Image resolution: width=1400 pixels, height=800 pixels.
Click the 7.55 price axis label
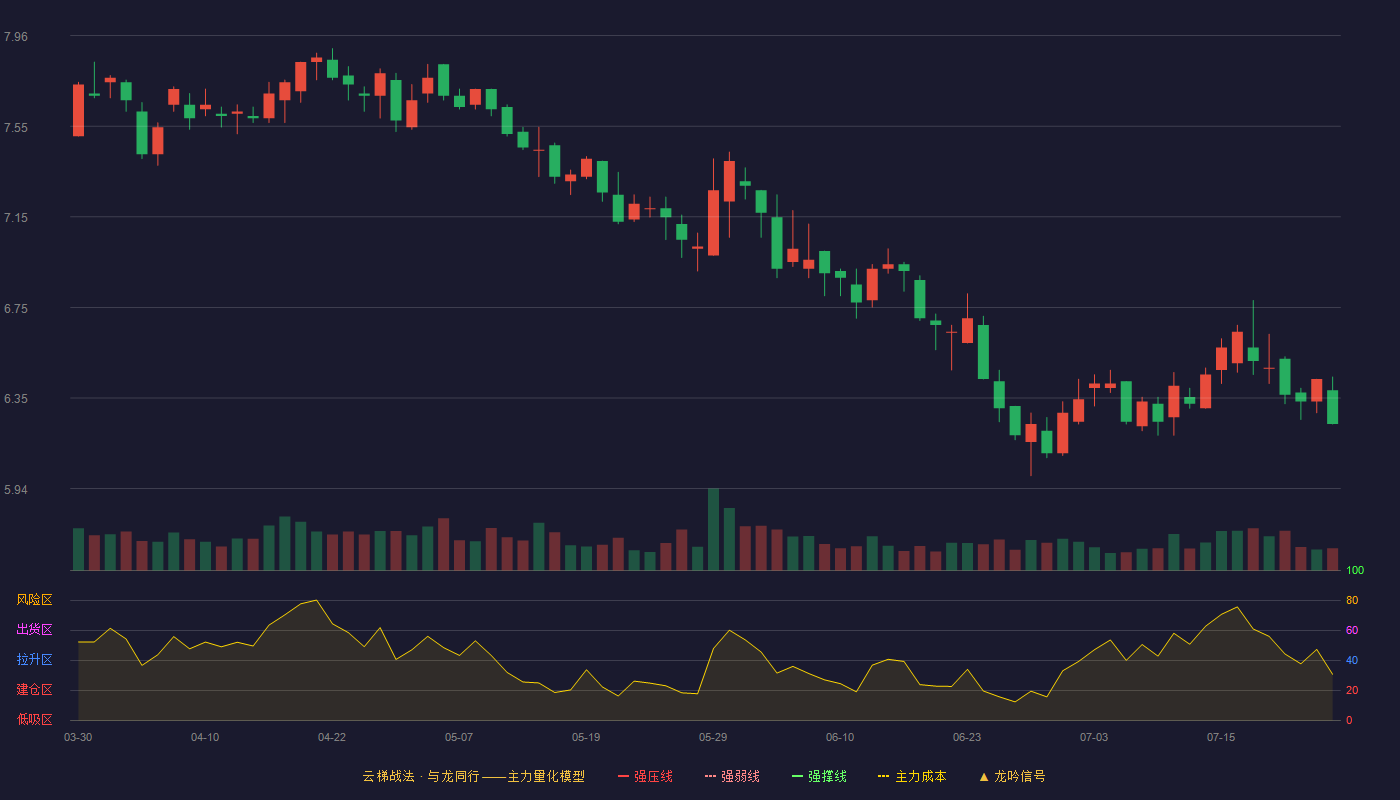(16, 128)
